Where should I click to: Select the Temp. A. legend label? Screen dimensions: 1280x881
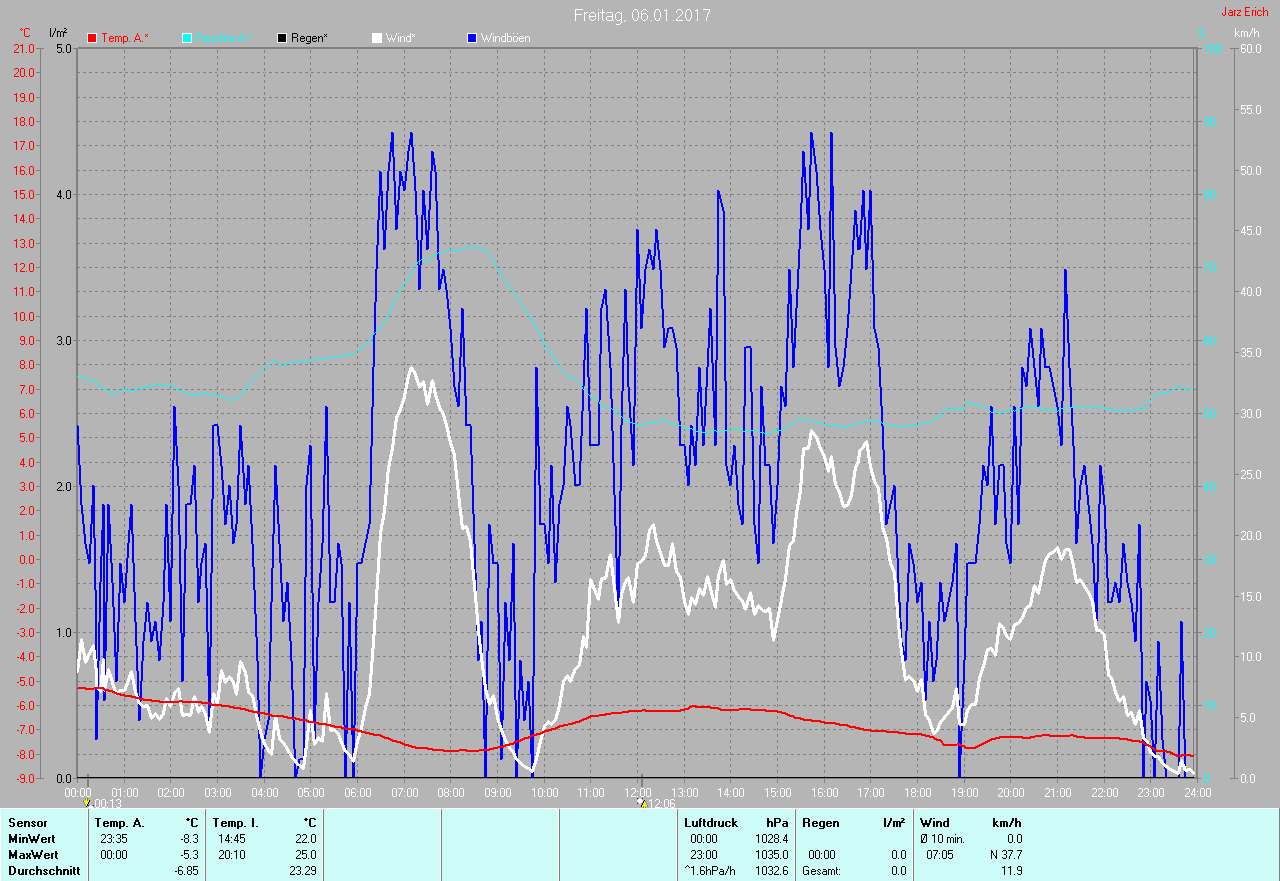[125, 38]
